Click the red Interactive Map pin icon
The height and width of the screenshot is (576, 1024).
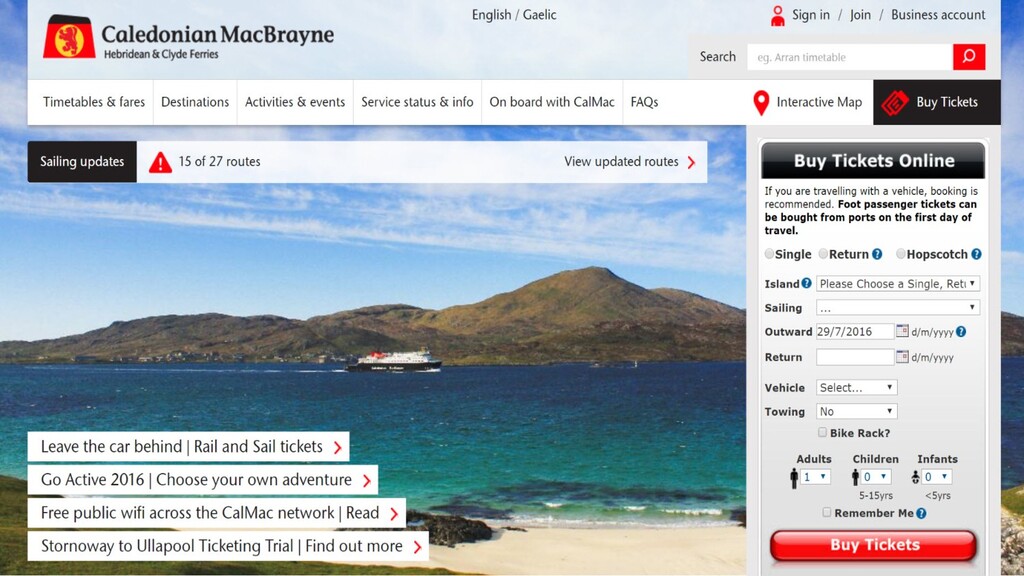[x=761, y=103]
